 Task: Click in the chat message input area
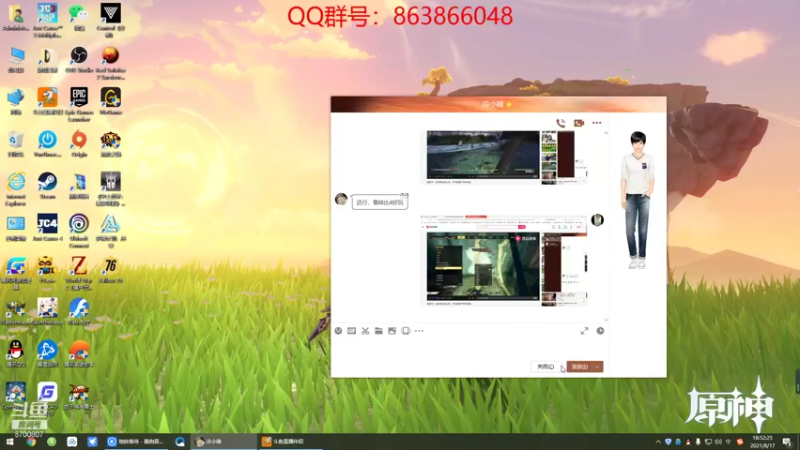coord(469,348)
